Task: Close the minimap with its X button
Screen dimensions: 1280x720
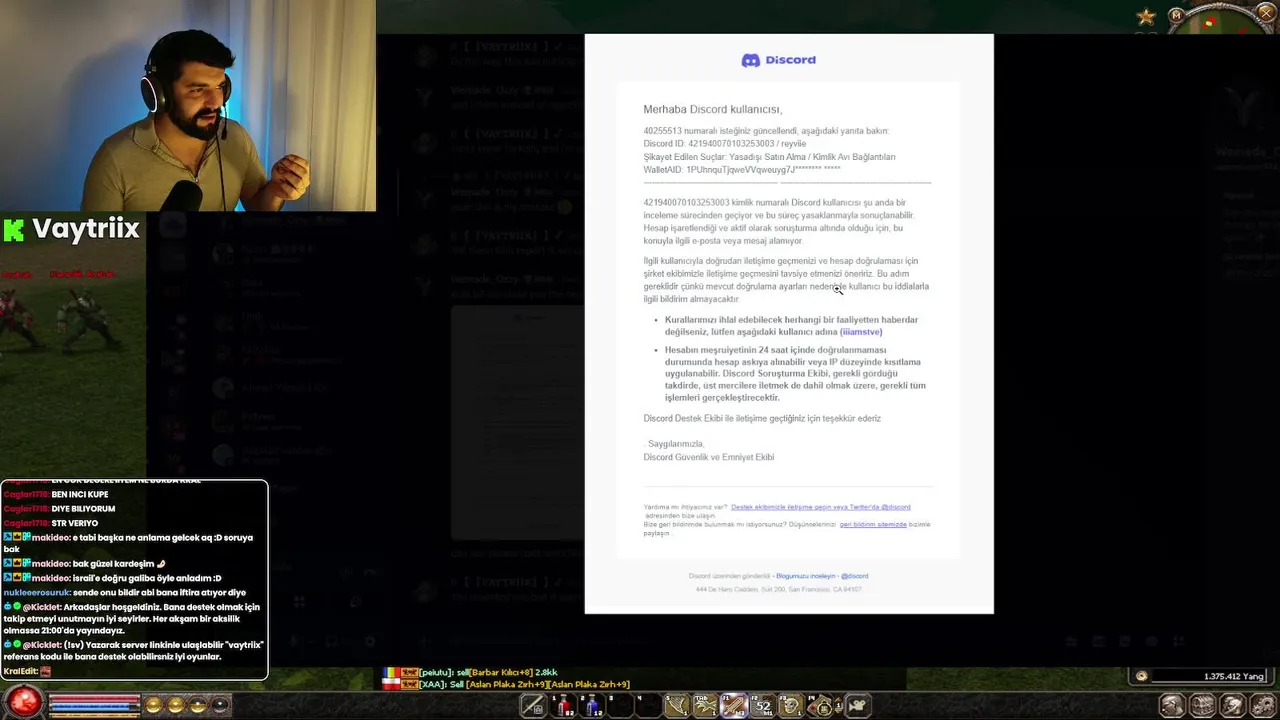Action: pos(1266,13)
